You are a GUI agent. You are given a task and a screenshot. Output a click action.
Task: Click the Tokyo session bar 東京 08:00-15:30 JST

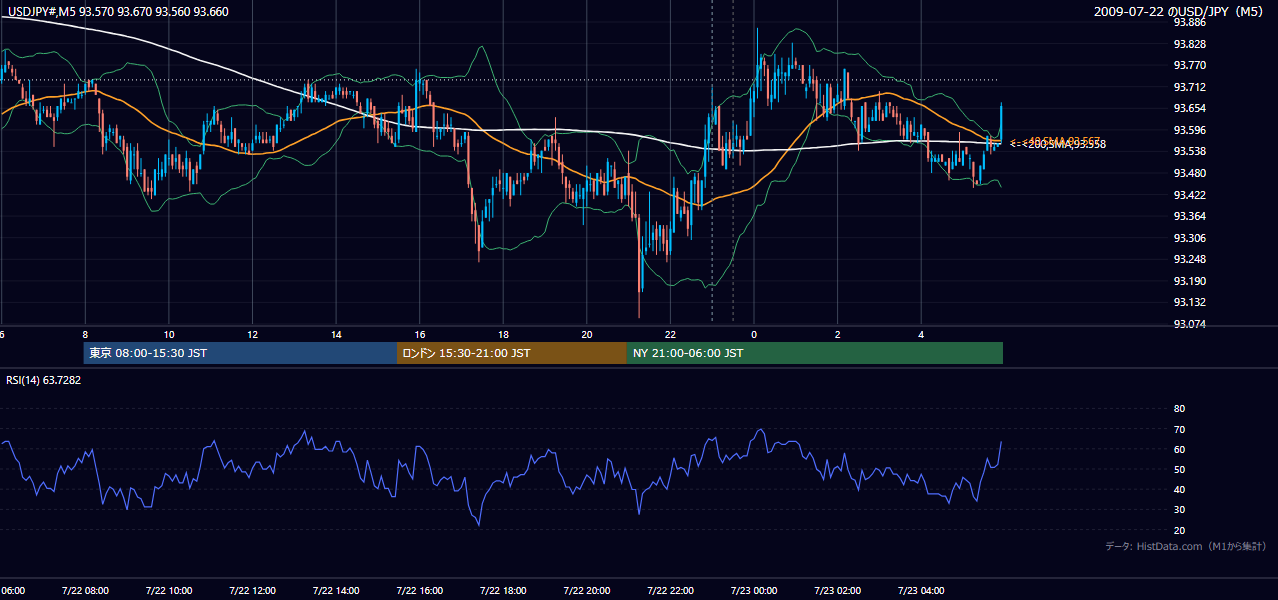pos(241,353)
